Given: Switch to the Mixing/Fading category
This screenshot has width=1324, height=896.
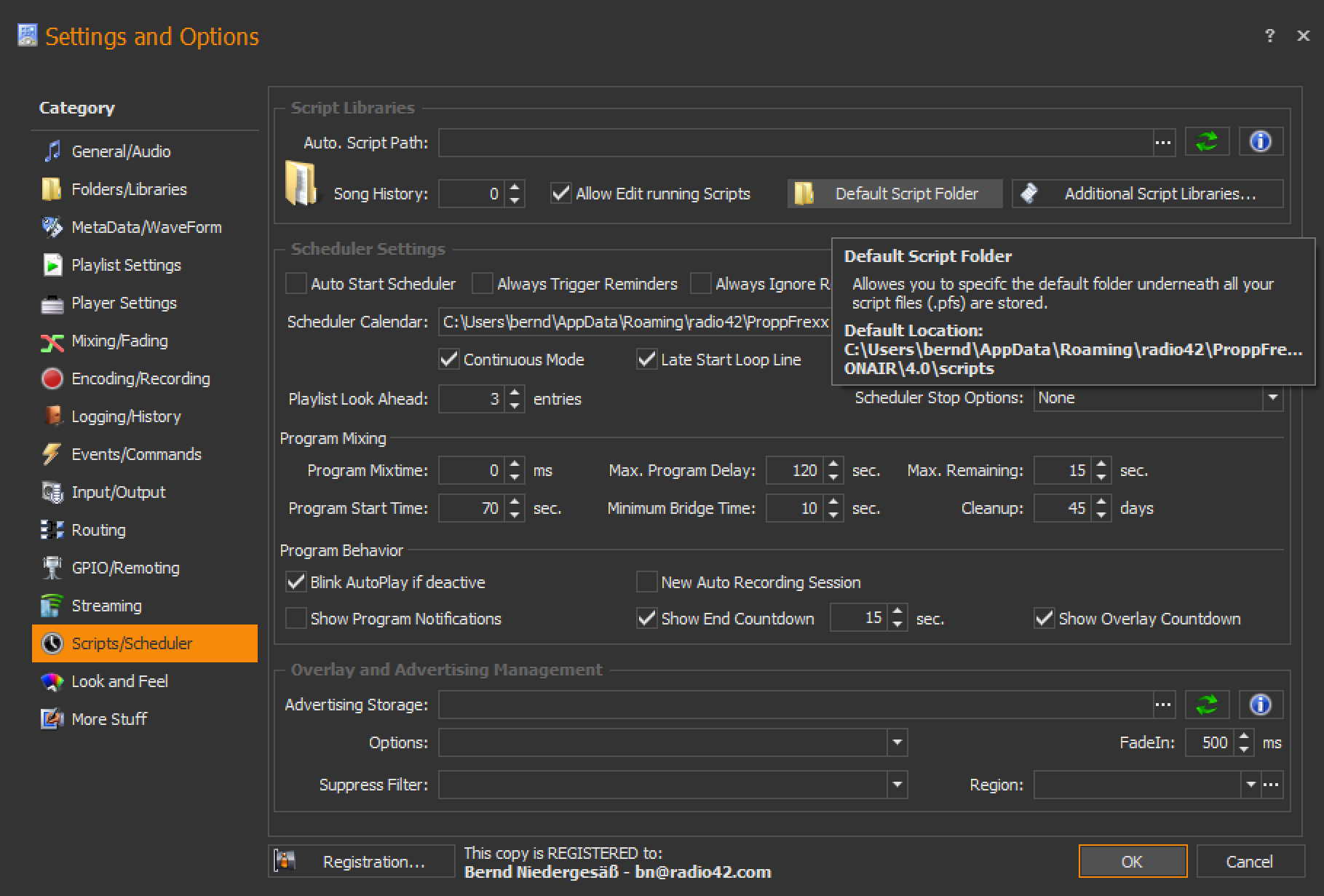Looking at the screenshot, I should (119, 341).
